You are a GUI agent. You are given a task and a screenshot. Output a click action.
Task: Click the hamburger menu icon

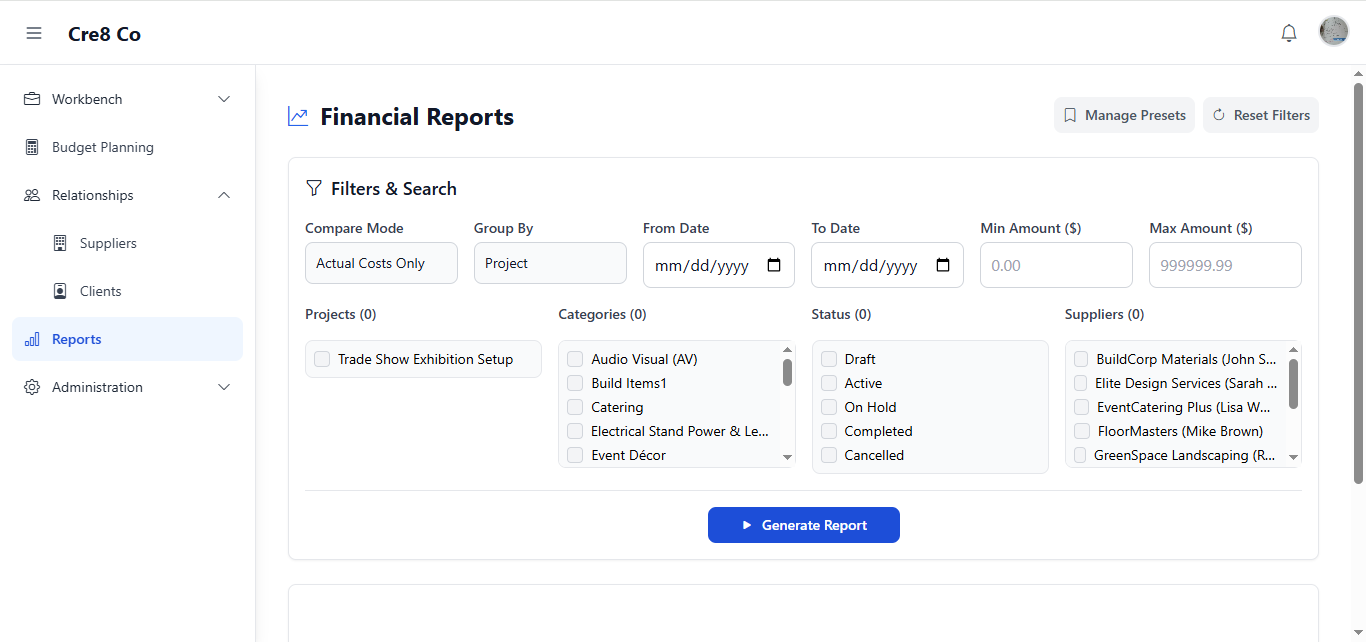click(34, 33)
